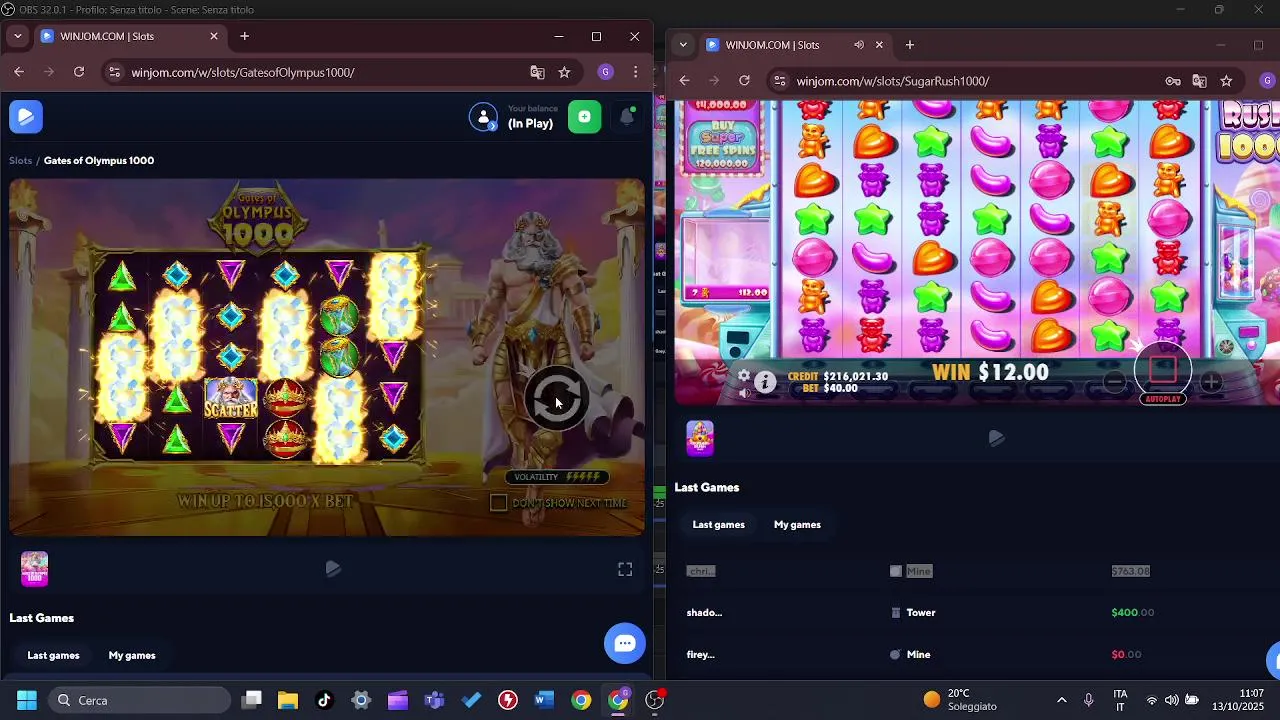This screenshot has width=1280, height=720.
Task: Reload the Sugar Rush page
Action: pos(744,81)
